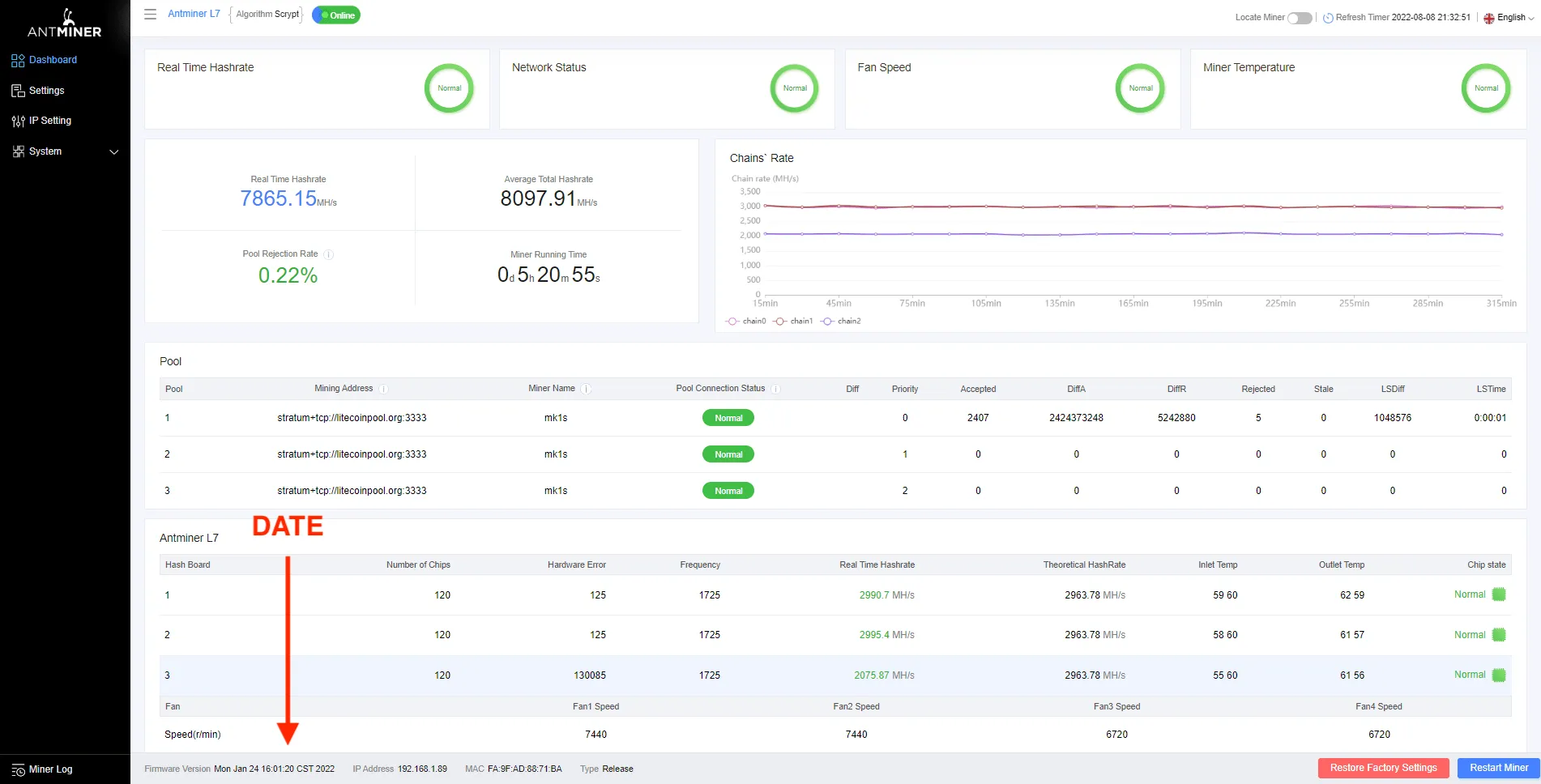Open IP Setting menu item

pos(50,121)
